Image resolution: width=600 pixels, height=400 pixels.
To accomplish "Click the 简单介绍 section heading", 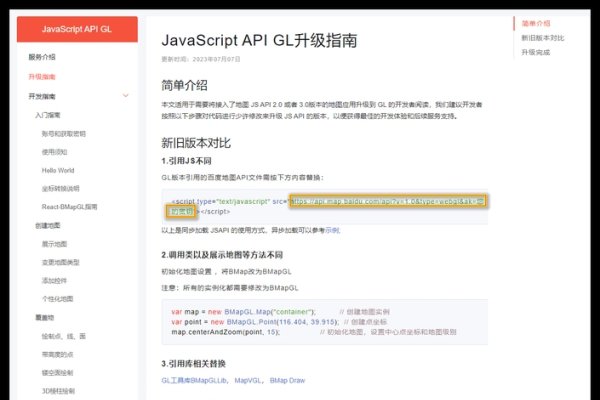I will click(184, 85).
